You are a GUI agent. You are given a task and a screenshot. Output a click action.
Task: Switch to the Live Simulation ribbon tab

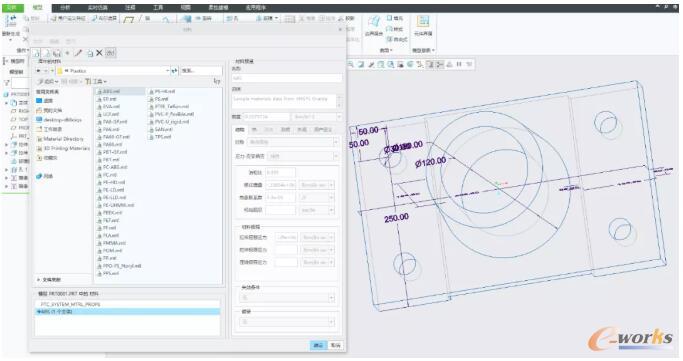coord(97,8)
